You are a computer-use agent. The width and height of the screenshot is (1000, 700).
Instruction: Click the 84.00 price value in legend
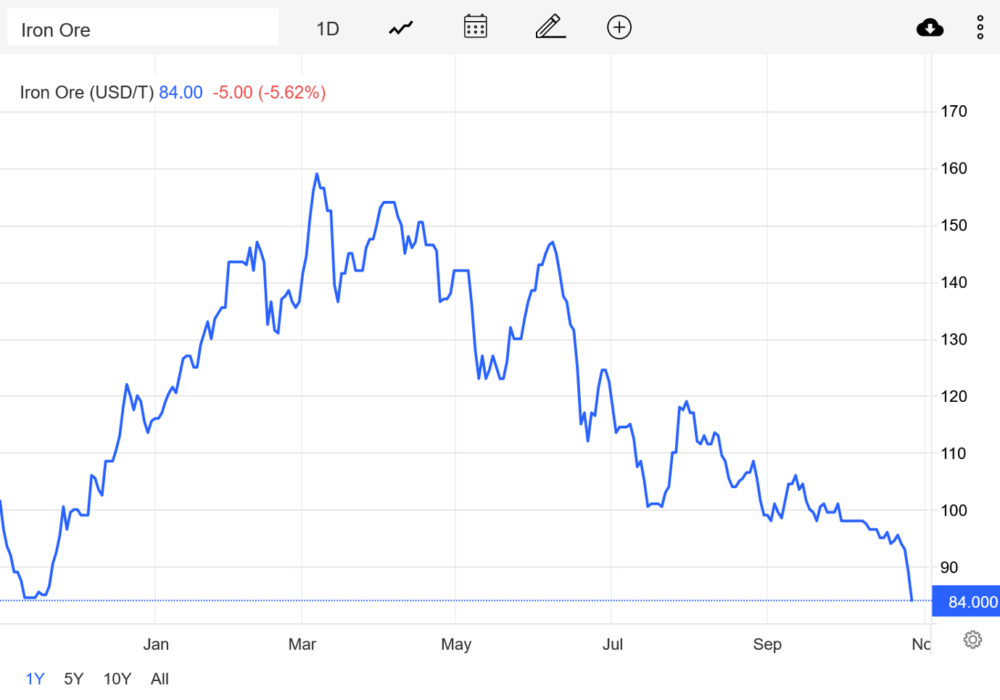point(180,92)
